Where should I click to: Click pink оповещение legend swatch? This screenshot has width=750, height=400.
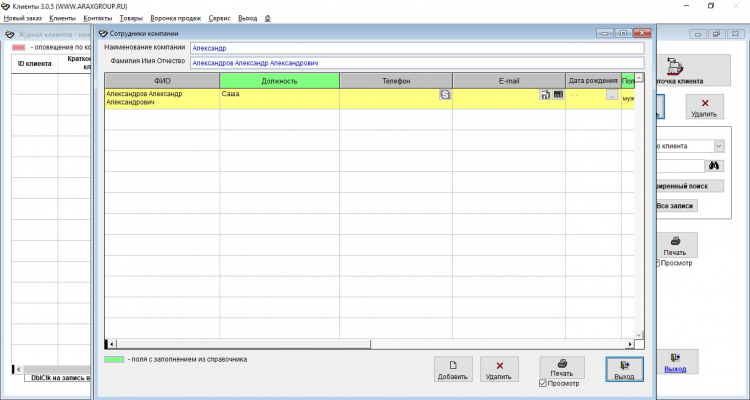18,47
